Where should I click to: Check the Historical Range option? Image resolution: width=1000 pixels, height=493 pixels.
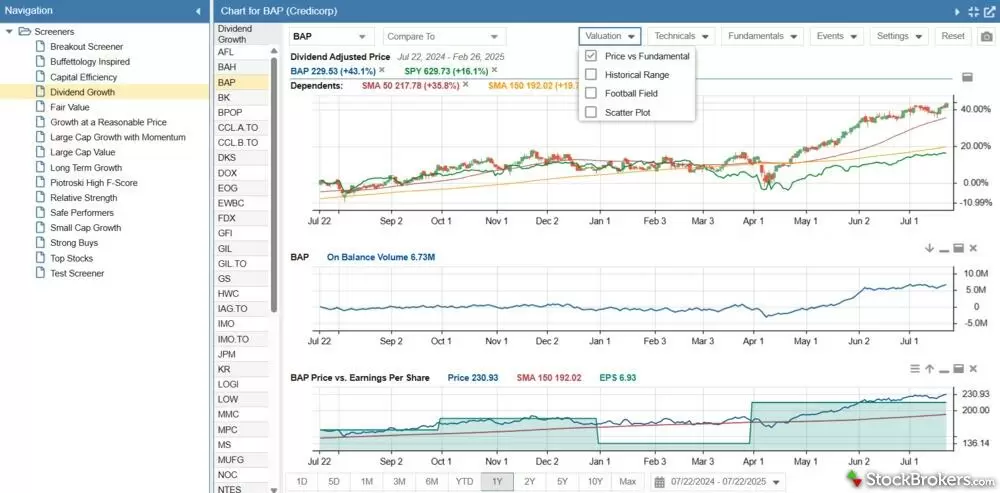point(591,75)
